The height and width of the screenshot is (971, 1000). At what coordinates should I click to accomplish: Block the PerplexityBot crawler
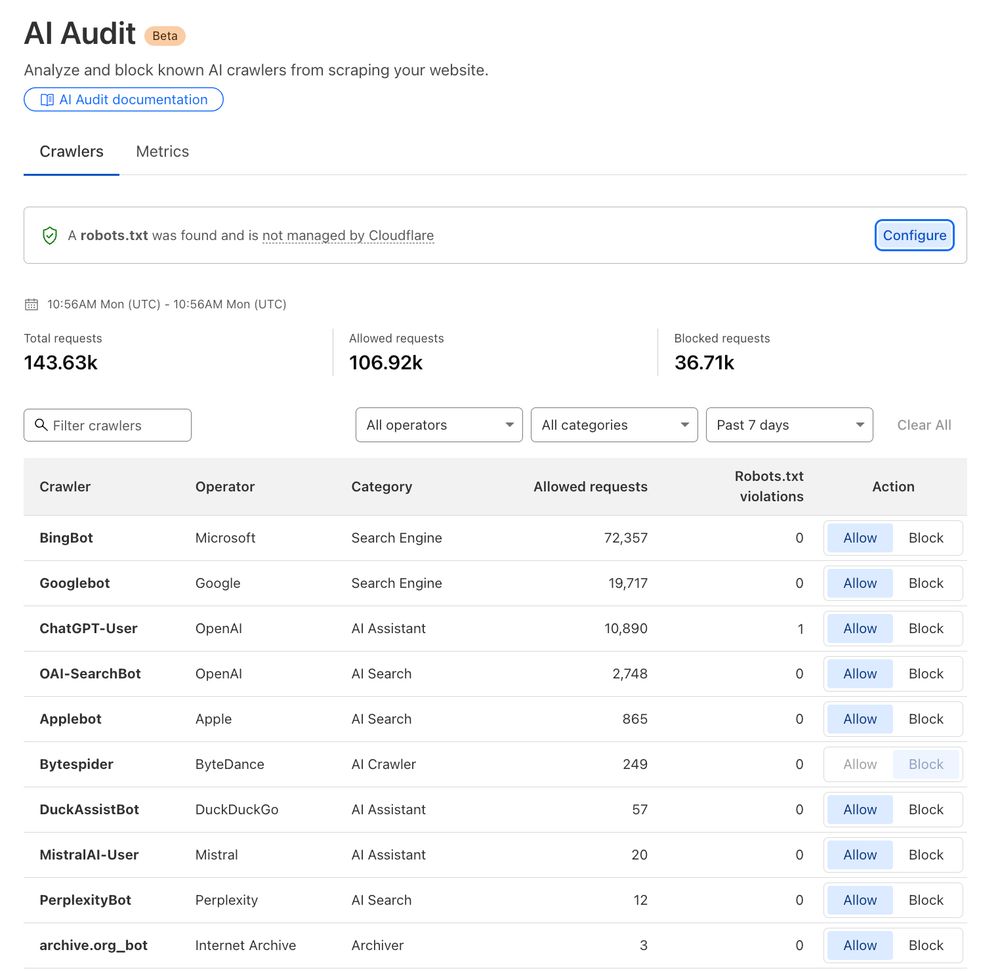coord(925,900)
